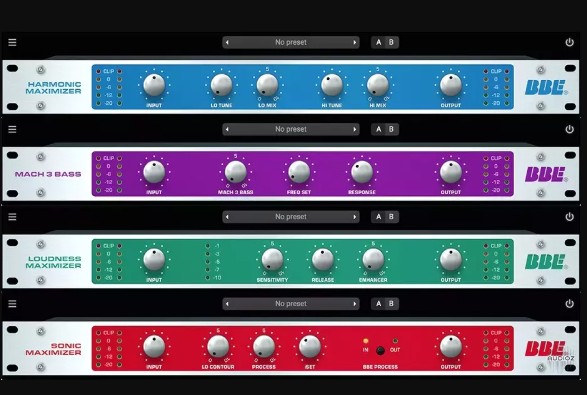Switch Harmonic Maximizer to state B

pyautogui.click(x=391, y=42)
